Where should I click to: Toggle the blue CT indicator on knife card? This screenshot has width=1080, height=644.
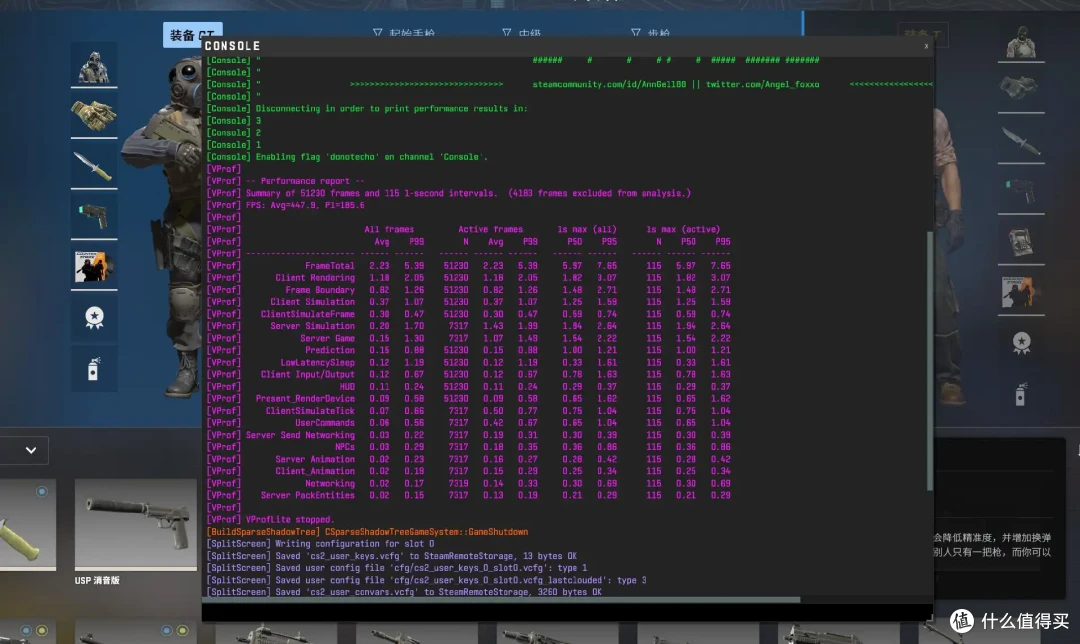(42, 491)
